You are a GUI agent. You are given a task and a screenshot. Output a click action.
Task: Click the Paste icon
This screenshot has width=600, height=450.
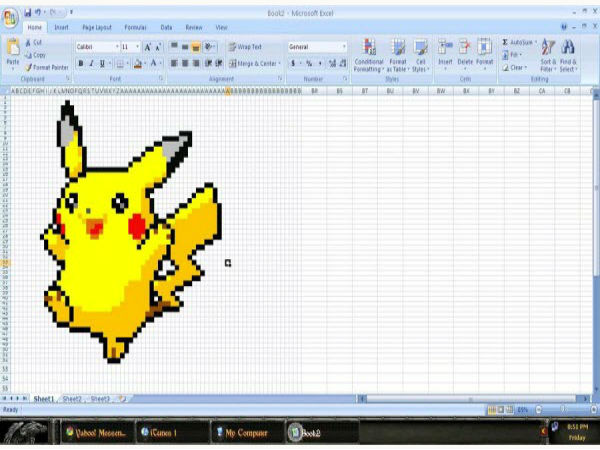tap(12, 50)
